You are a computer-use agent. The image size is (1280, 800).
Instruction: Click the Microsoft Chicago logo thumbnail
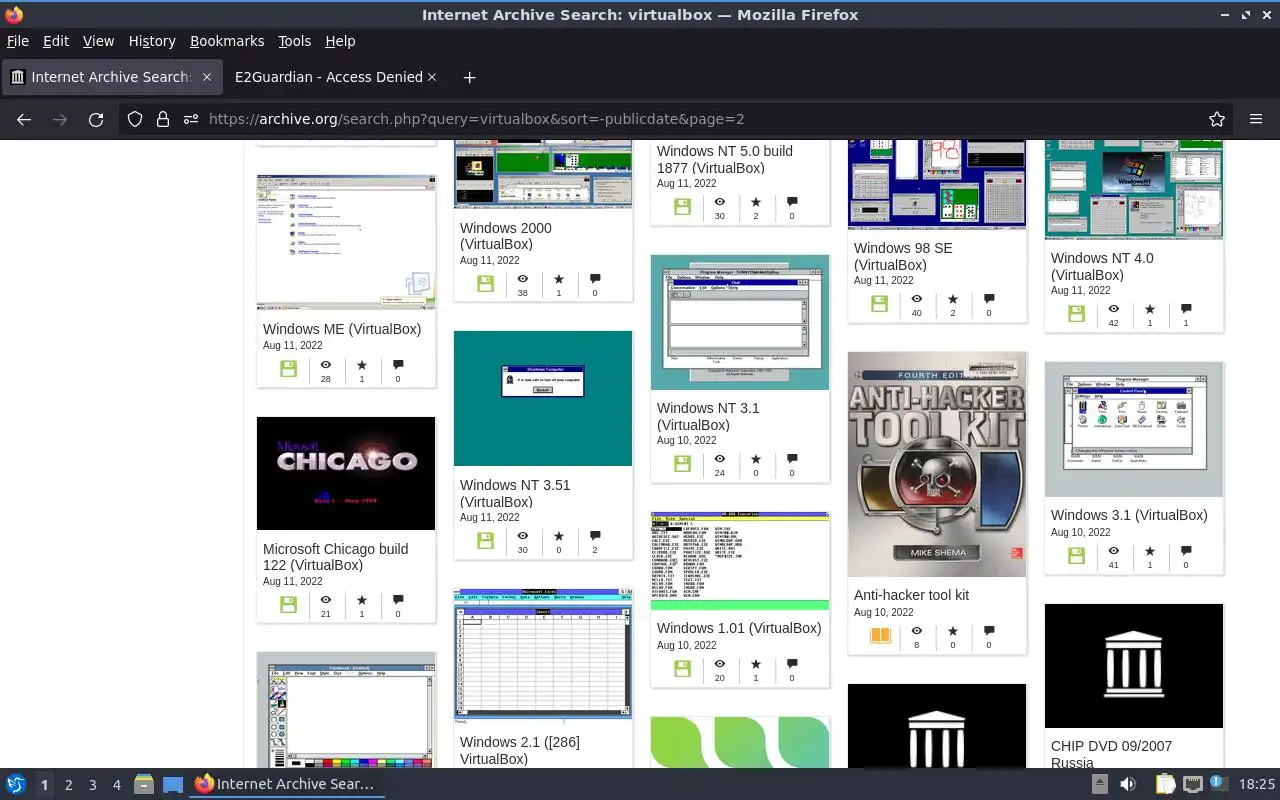(x=346, y=473)
